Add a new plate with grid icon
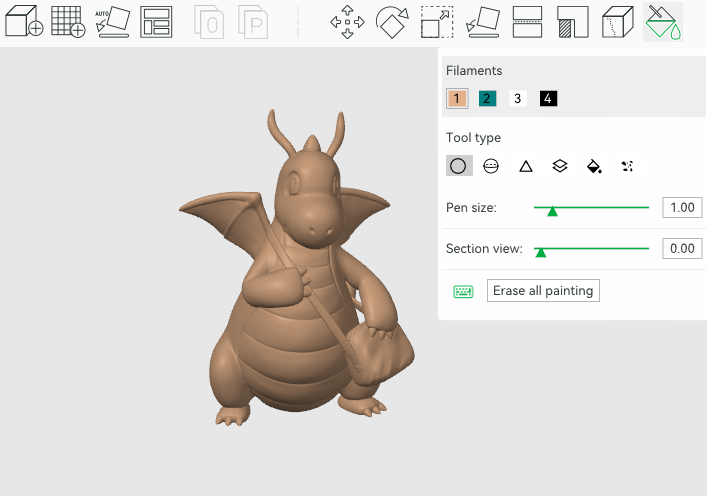 coord(68,21)
